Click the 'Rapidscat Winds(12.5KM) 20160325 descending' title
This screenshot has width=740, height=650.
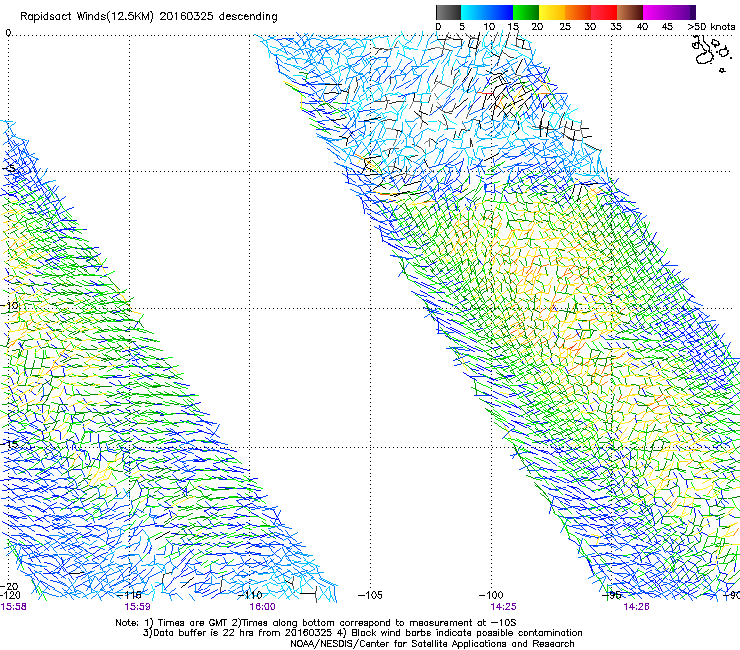click(x=149, y=17)
